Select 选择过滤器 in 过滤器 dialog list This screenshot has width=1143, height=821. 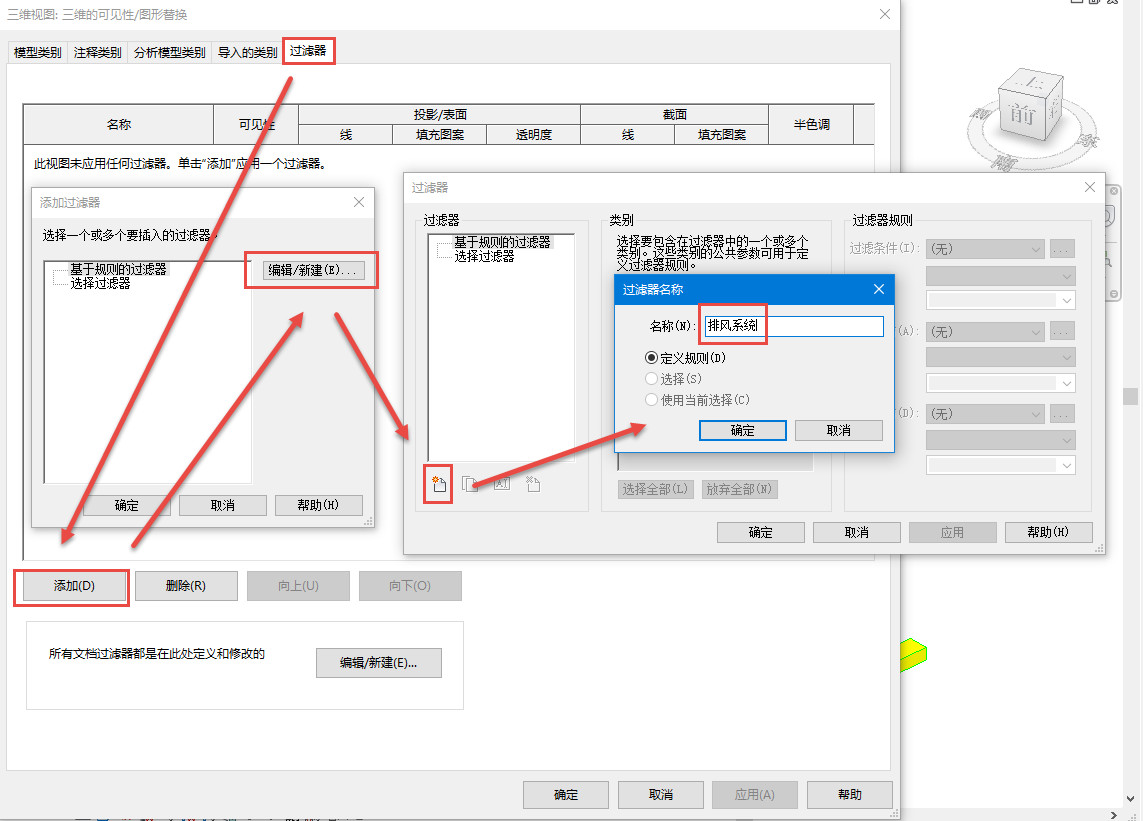click(484, 256)
